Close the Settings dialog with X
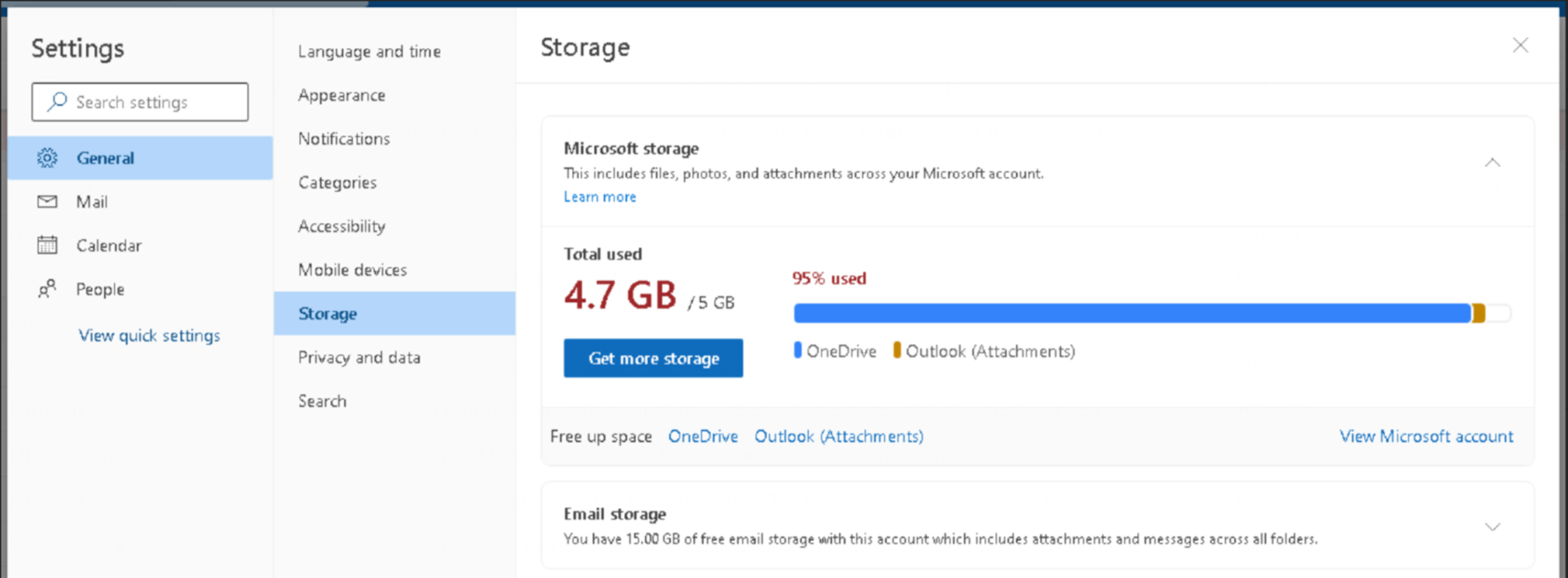The height and width of the screenshot is (578, 1568). coord(1520,46)
